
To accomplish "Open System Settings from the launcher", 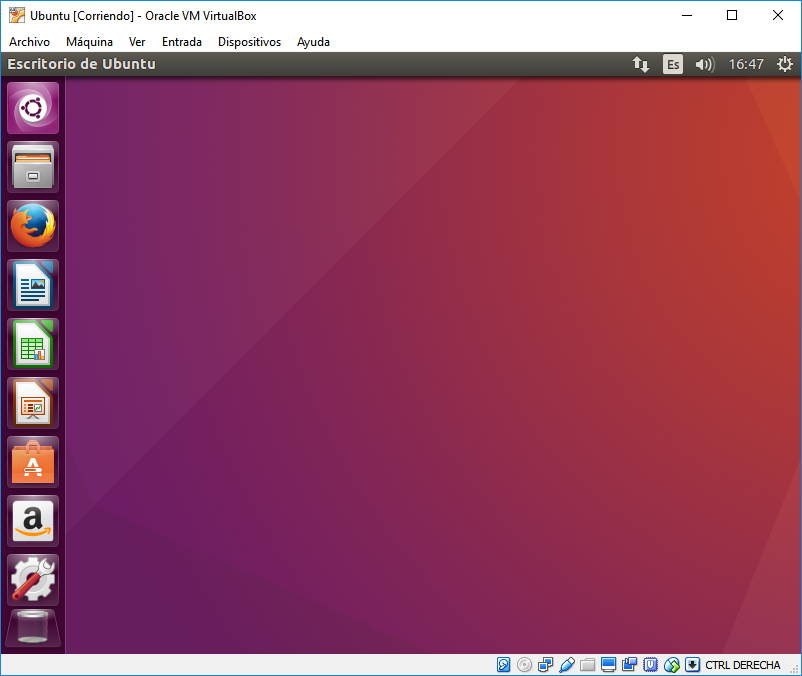I will pos(32,580).
